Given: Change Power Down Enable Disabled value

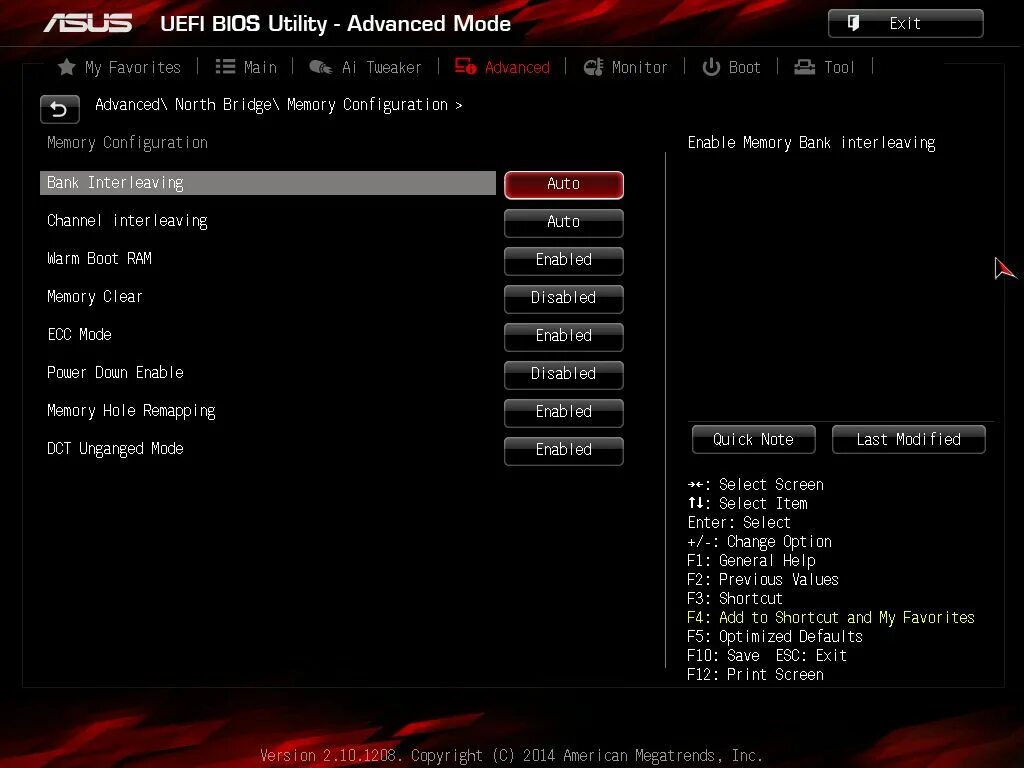Looking at the screenshot, I should point(564,374).
